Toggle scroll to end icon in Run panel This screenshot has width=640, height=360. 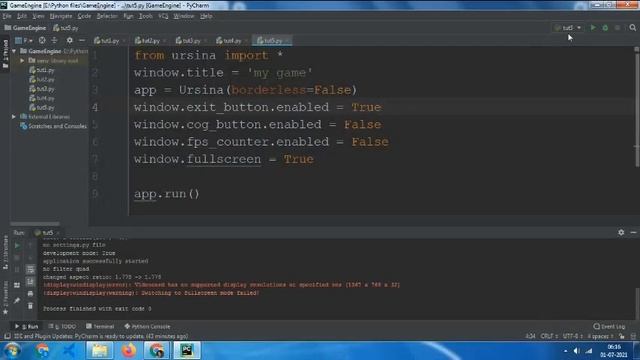(x=30, y=282)
